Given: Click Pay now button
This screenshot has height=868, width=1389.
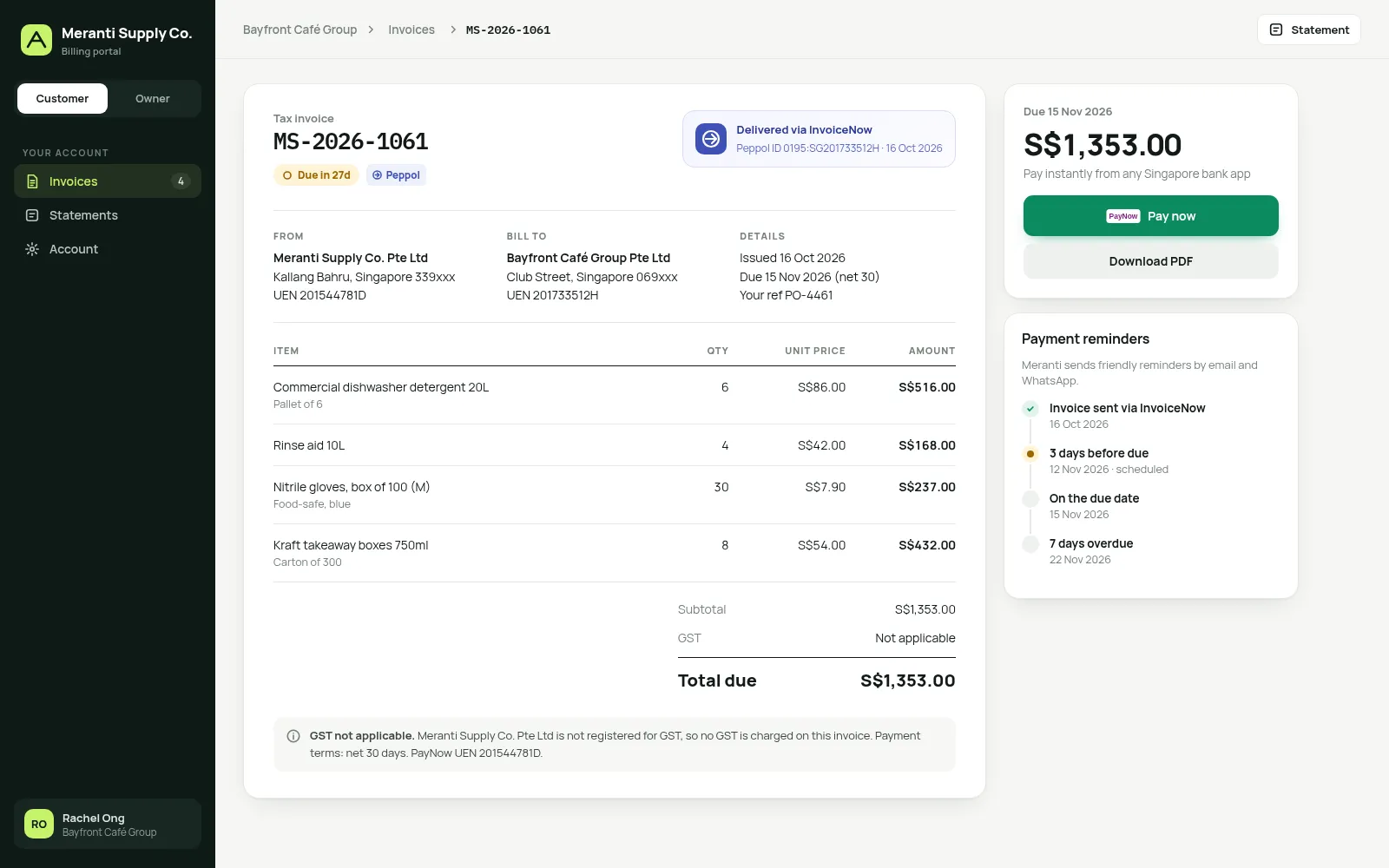Looking at the screenshot, I should tap(1150, 216).
